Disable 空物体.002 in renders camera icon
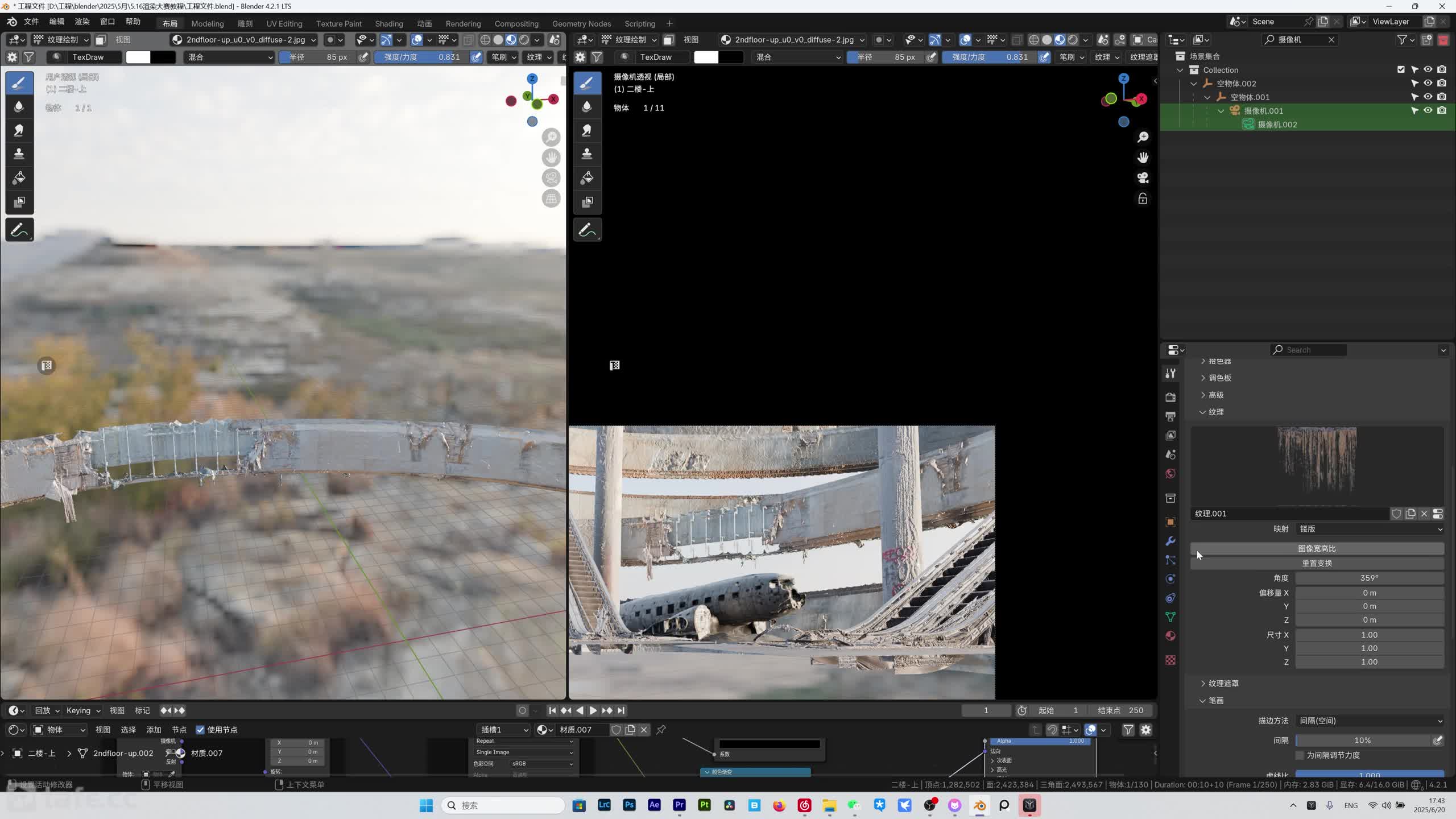Viewport: 1456px width, 819px height. pos(1442,83)
